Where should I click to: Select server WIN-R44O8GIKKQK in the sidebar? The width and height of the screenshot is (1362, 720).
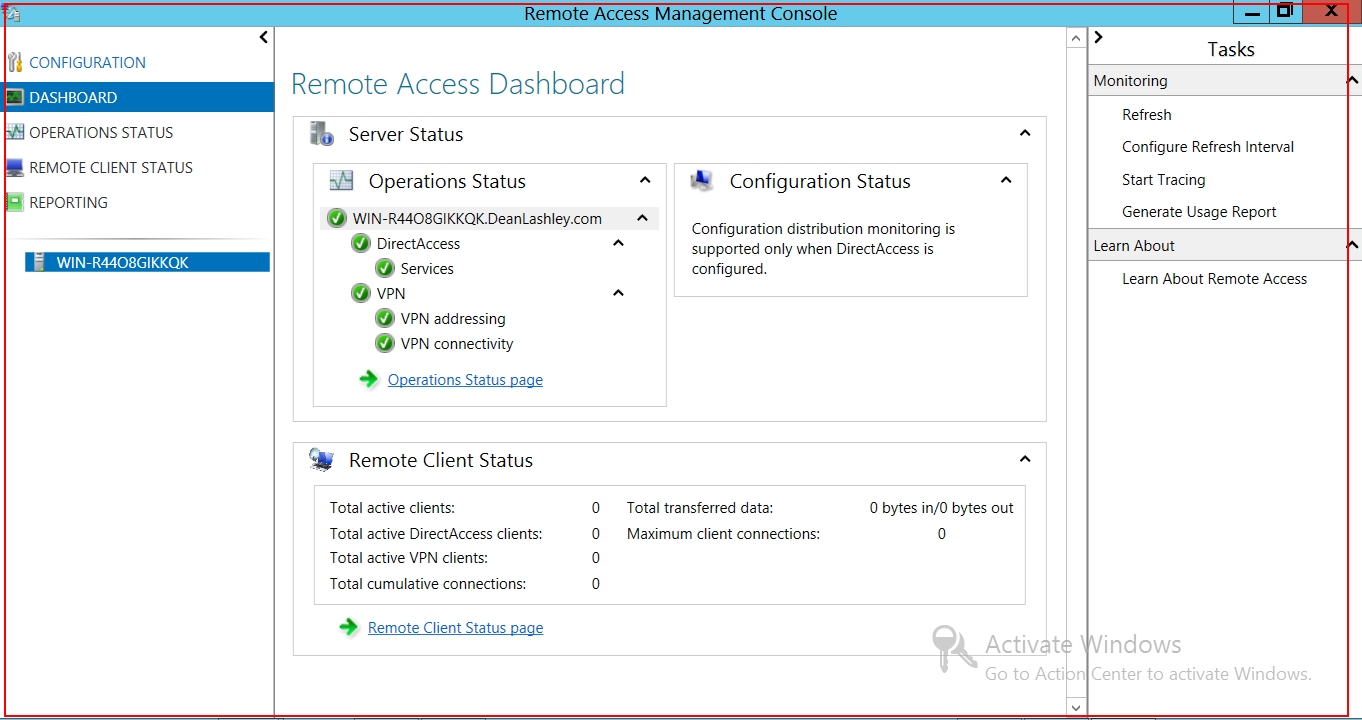(x=148, y=262)
